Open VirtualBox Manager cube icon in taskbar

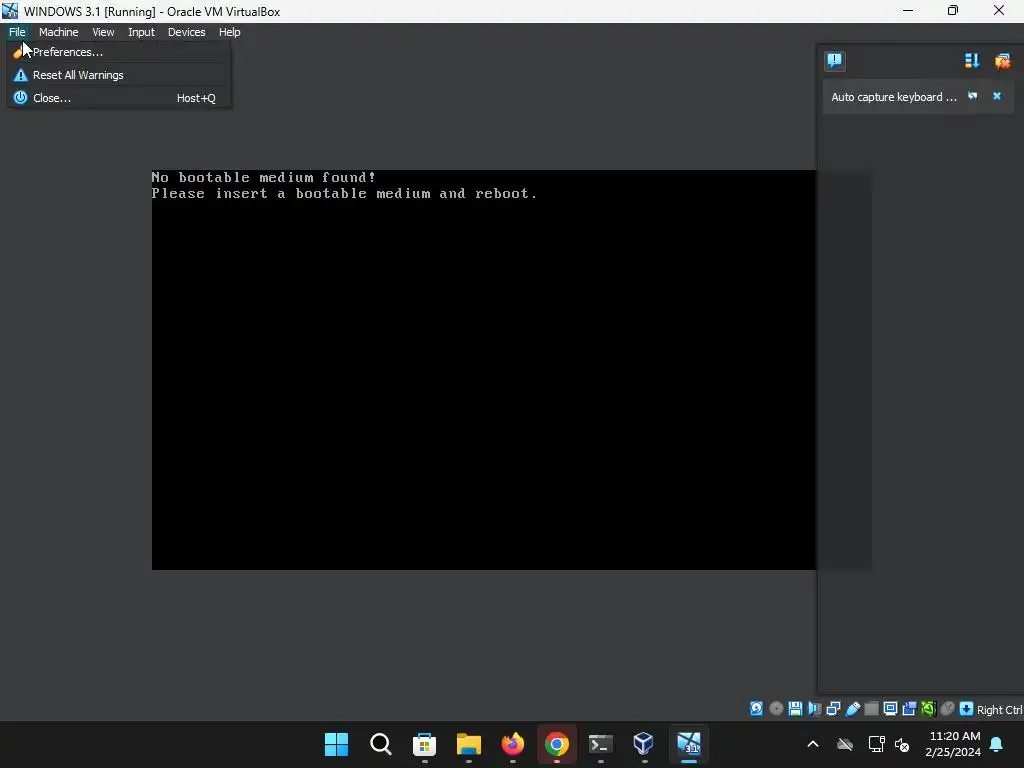[644, 744]
